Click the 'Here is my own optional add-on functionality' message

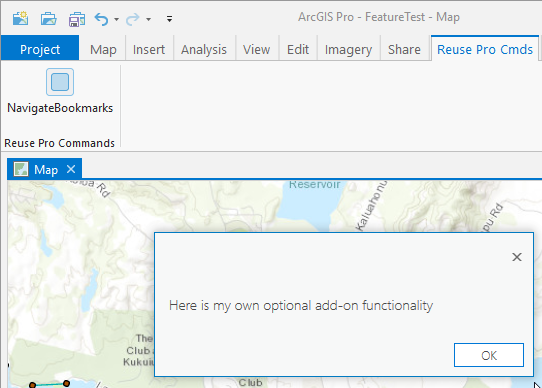tap(301, 306)
